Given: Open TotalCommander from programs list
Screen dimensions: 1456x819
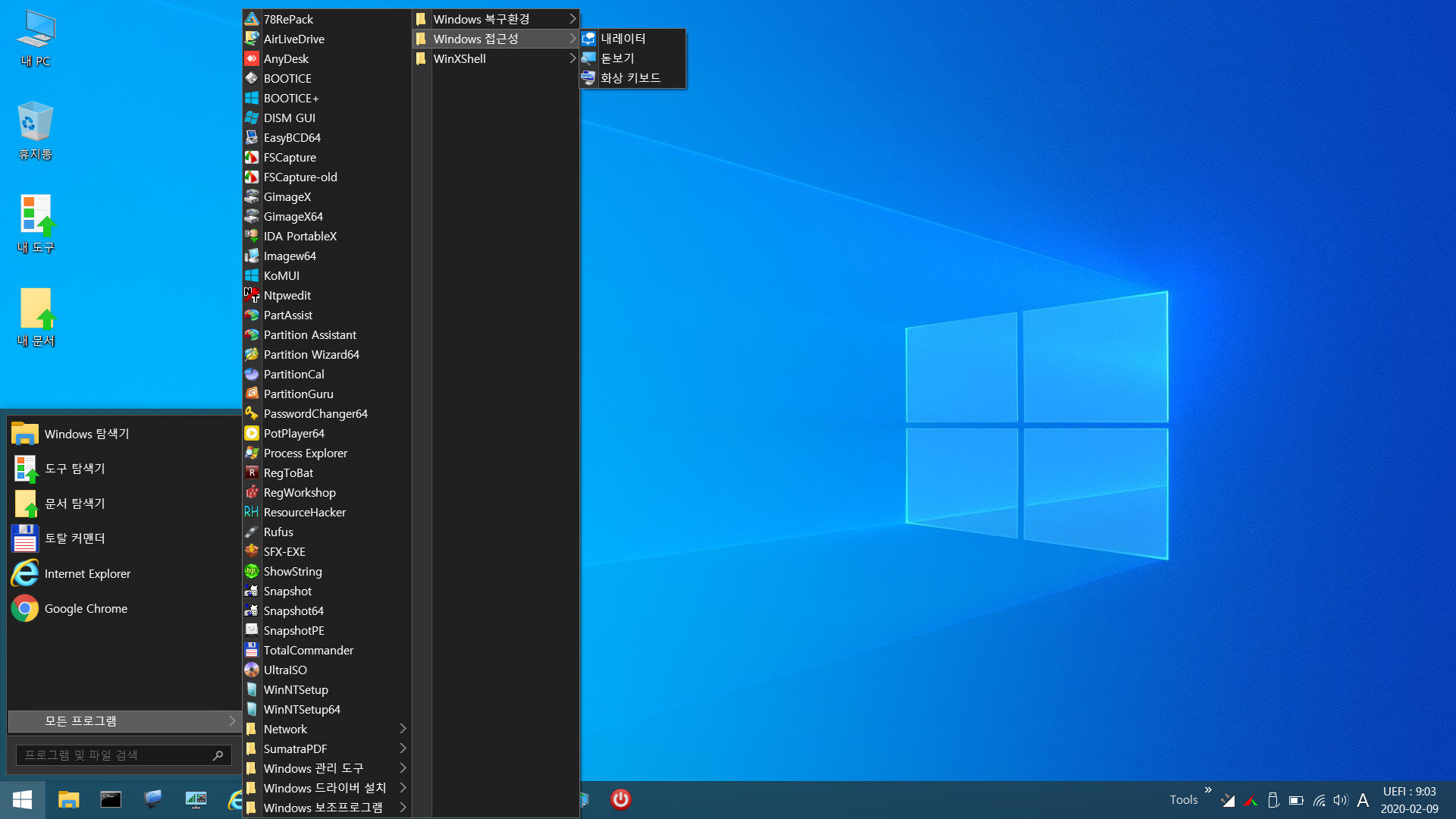Looking at the screenshot, I should [327, 650].
